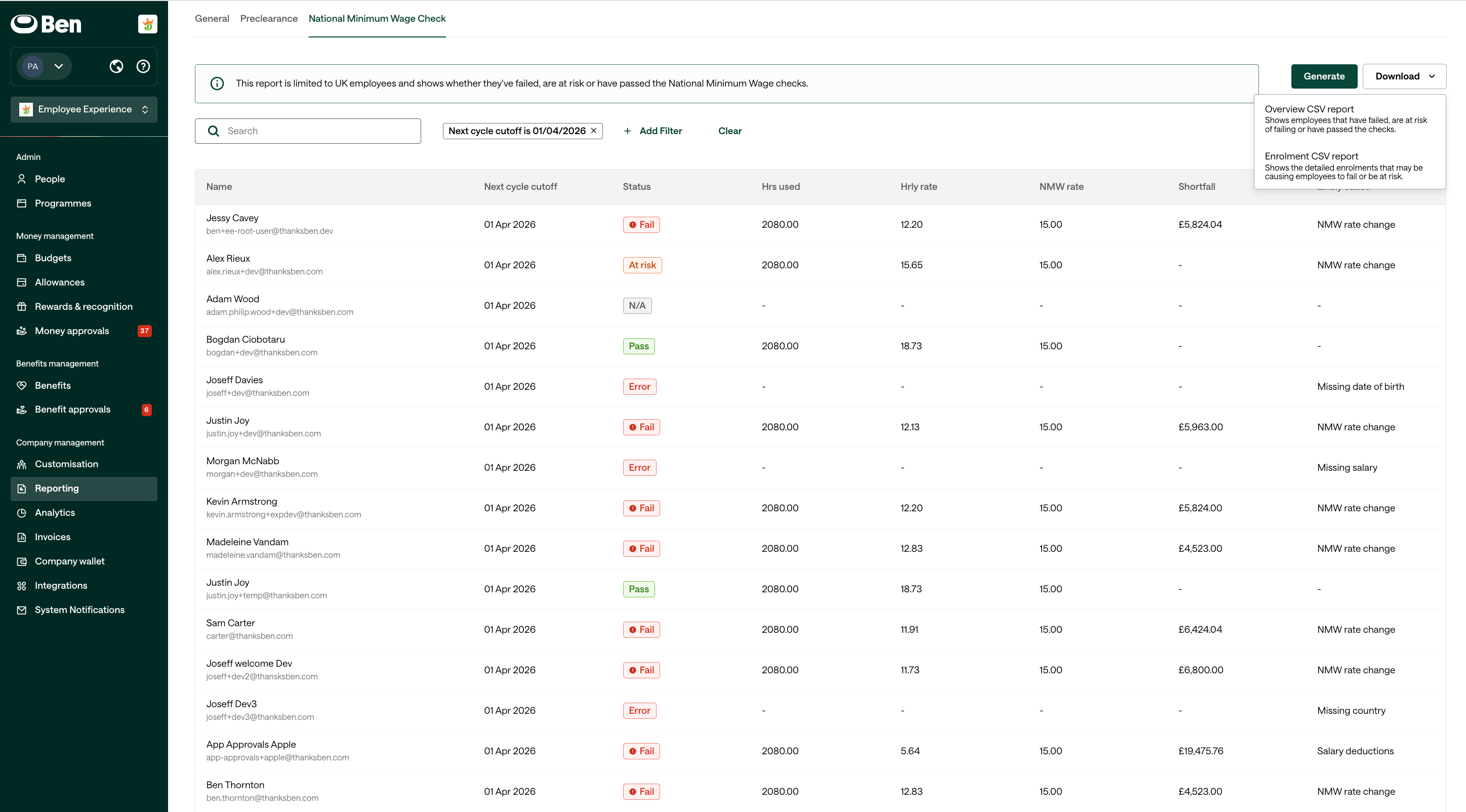Click the Benefits heart icon
The height and width of the screenshot is (812, 1466).
(22, 385)
